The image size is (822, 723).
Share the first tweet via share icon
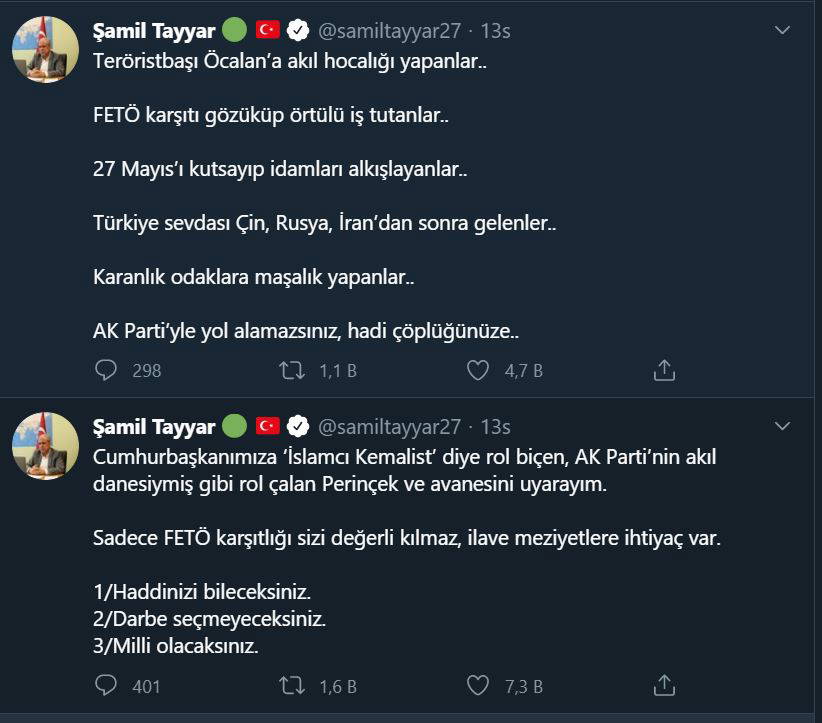[x=664, y=370]
